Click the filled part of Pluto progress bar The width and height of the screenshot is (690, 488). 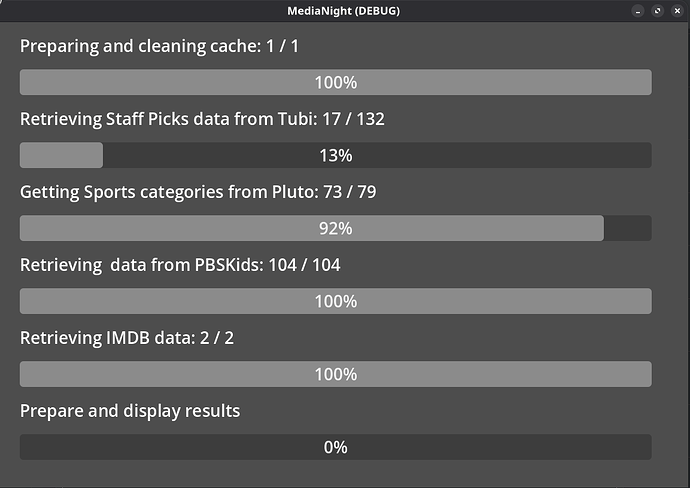200,228
